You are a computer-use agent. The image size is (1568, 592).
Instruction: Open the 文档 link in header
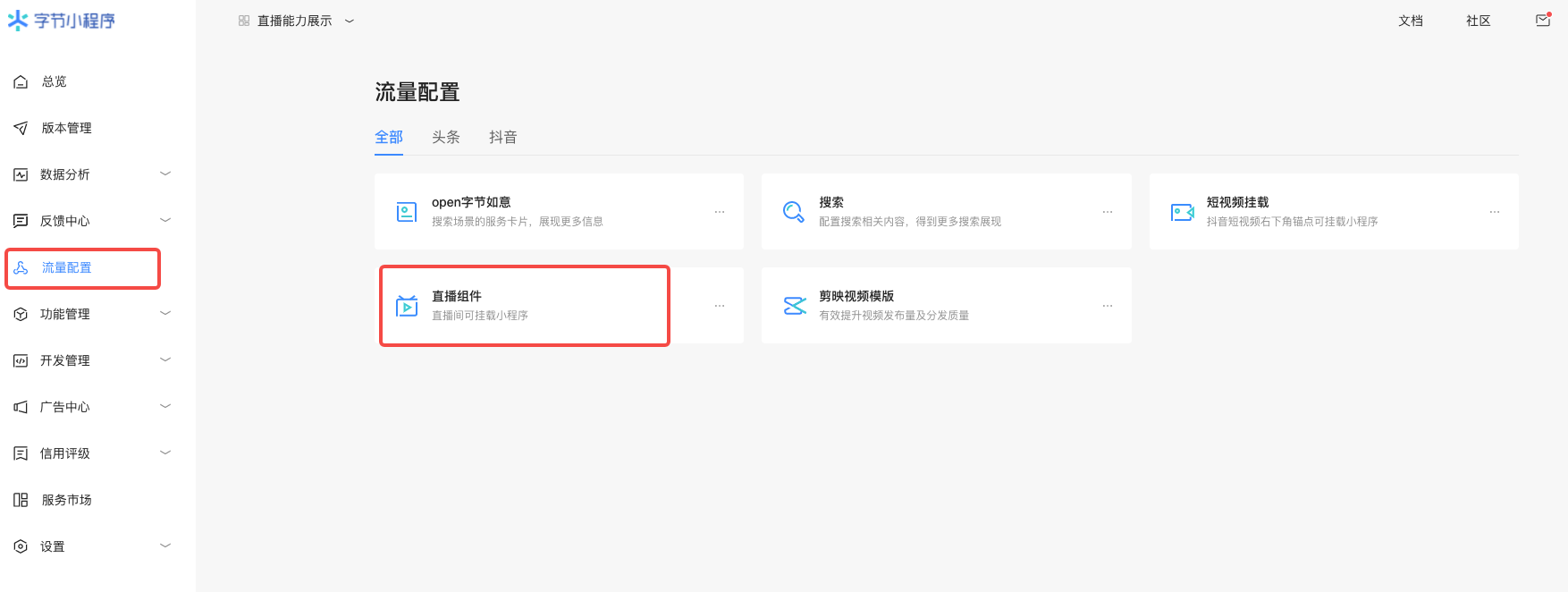[1411, 21]
